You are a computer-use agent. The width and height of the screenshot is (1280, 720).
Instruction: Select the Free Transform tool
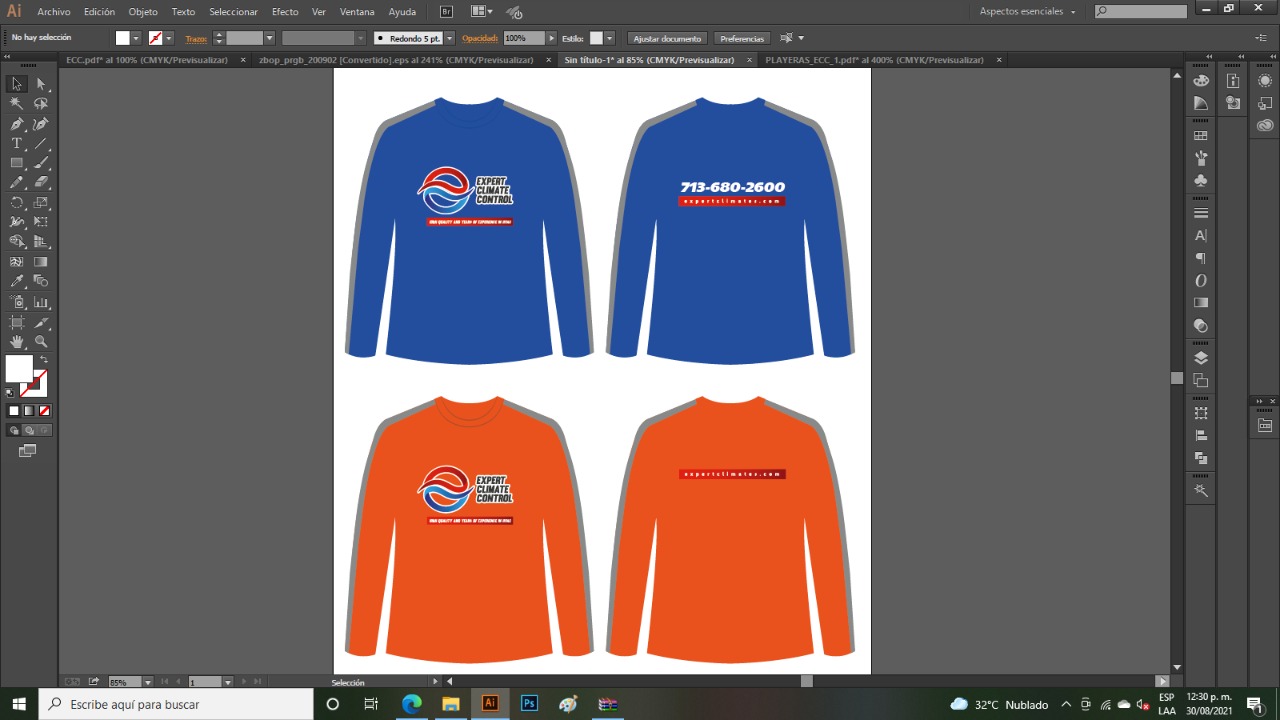pos(41,222)
